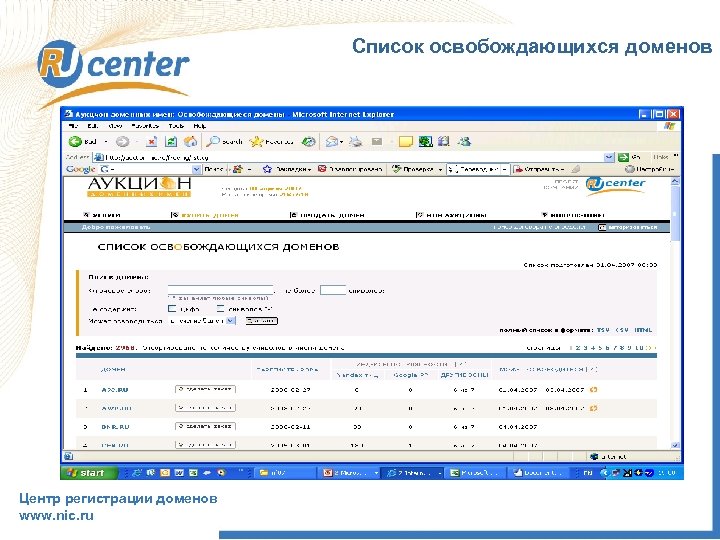Screen dimensions: 720x540
Task: Click the Аукцион доменных имён site logo
Action: (139, 187)
